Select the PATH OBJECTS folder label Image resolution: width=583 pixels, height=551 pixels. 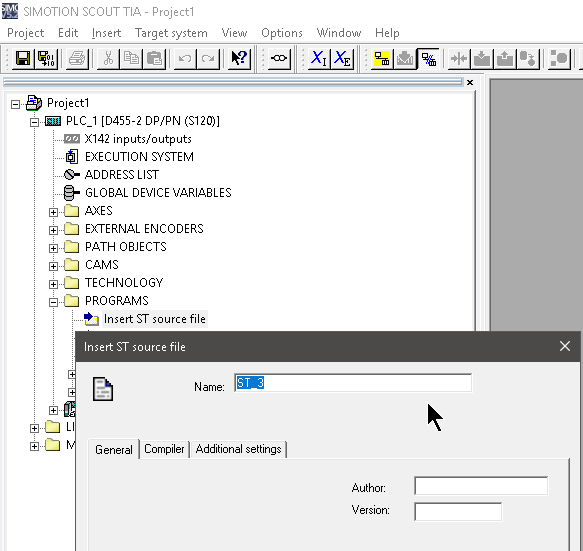click(126, 247)
